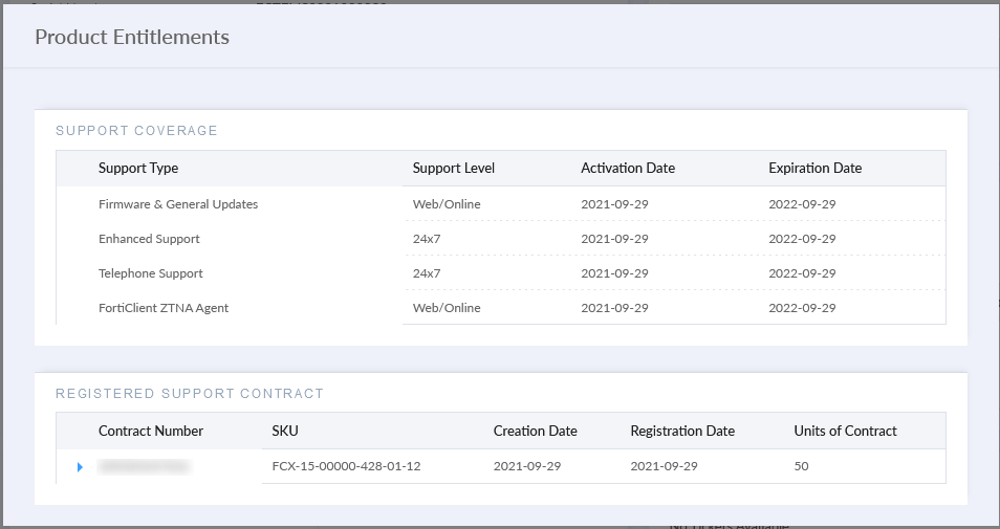
Task: Click activation date of Telephone Support
Action: pos(615,273)
